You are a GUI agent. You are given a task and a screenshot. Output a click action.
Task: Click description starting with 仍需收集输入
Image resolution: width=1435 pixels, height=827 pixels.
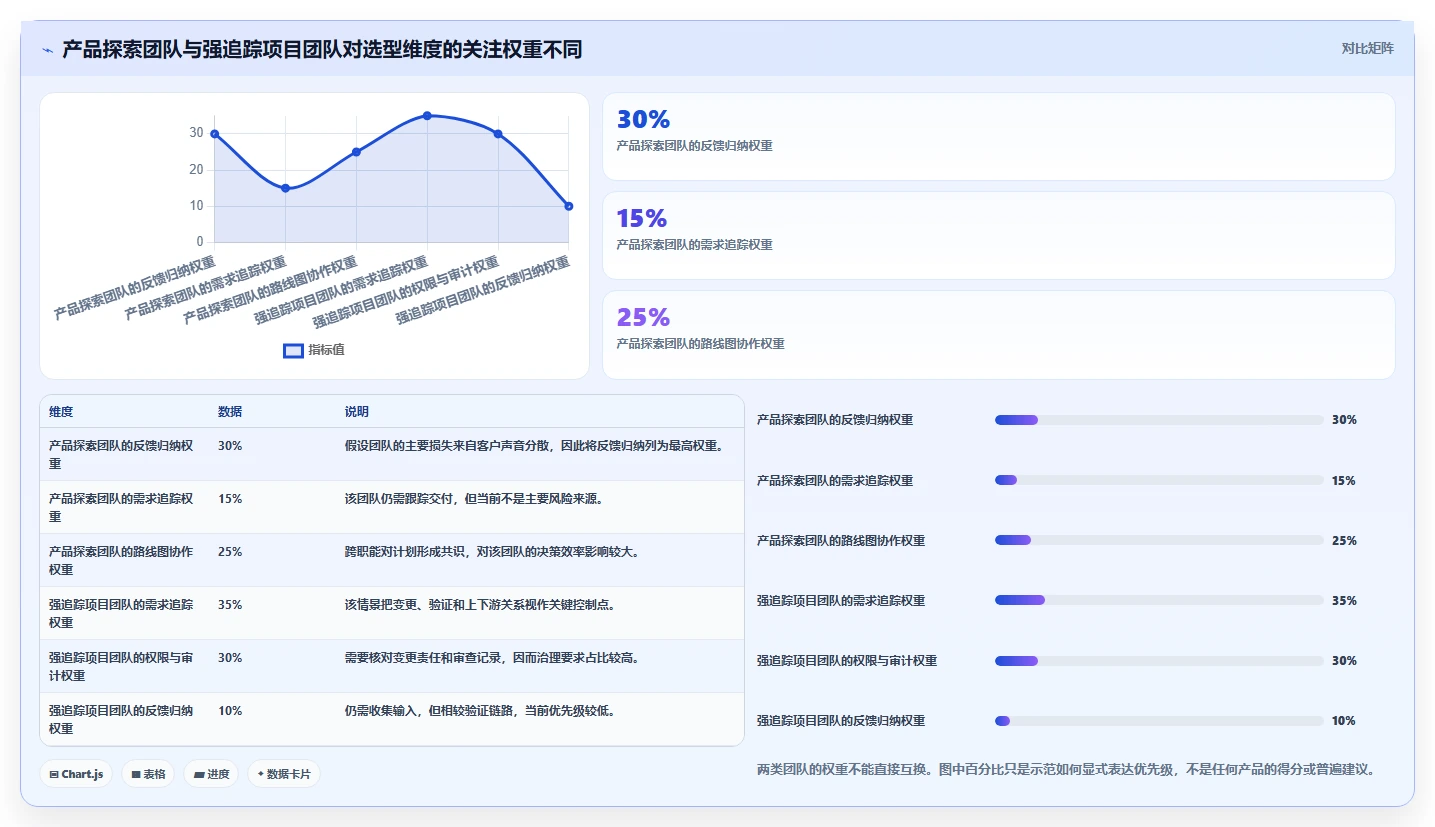coord(480,711)
